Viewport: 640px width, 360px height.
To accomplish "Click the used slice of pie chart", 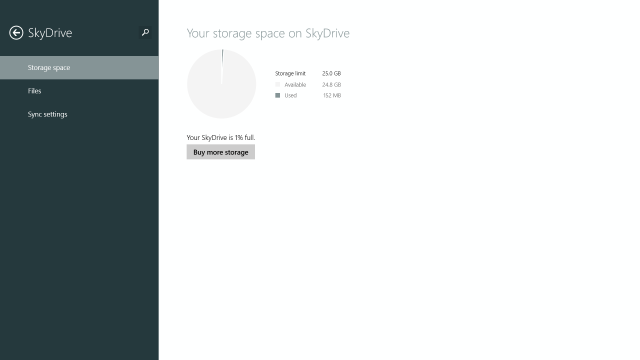I will click(x=222, y=61).
